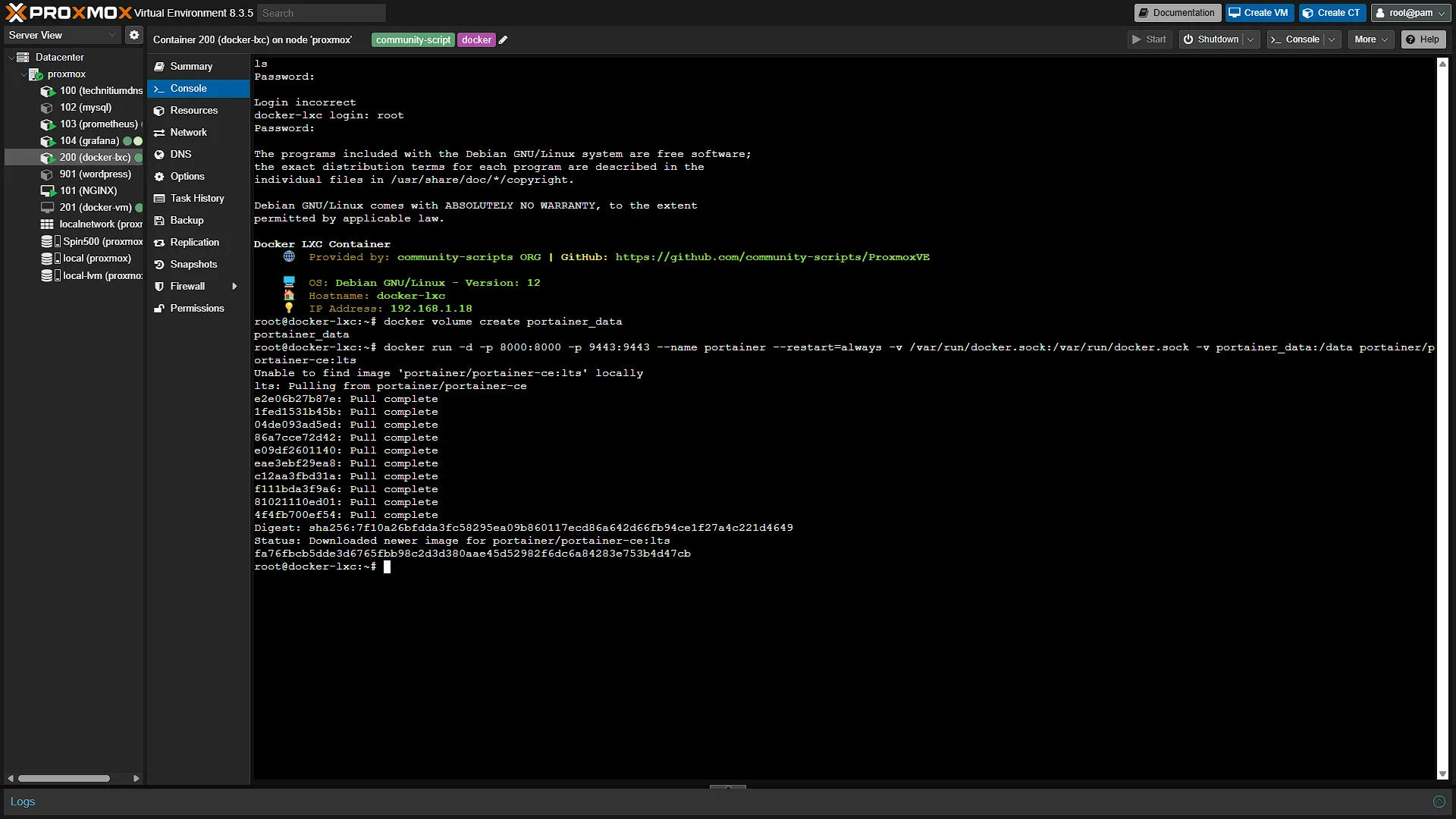
Task: Click the Proxmox logo
Action: pos(68,13)
